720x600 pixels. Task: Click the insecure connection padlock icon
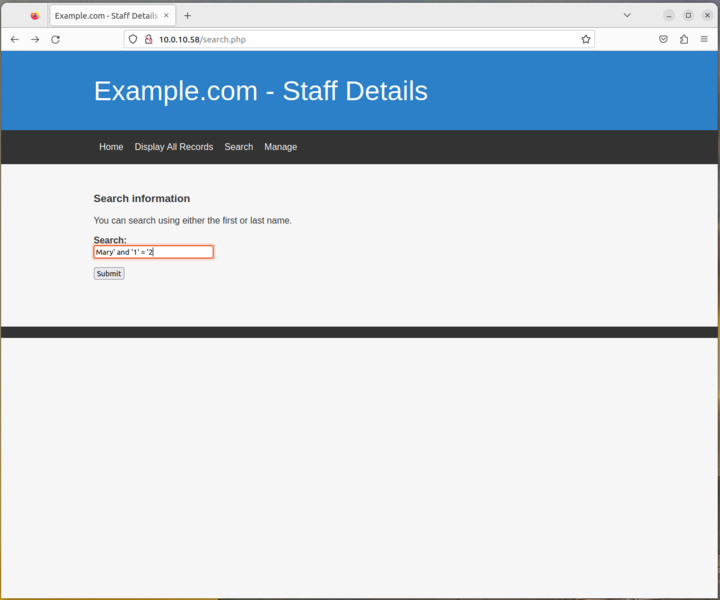pos(148,39)
